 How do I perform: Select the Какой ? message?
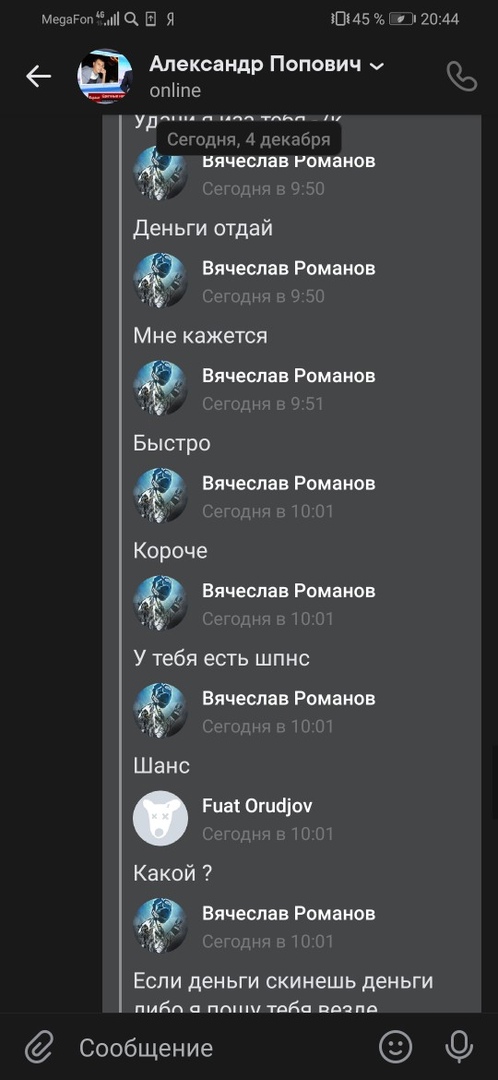172,873
